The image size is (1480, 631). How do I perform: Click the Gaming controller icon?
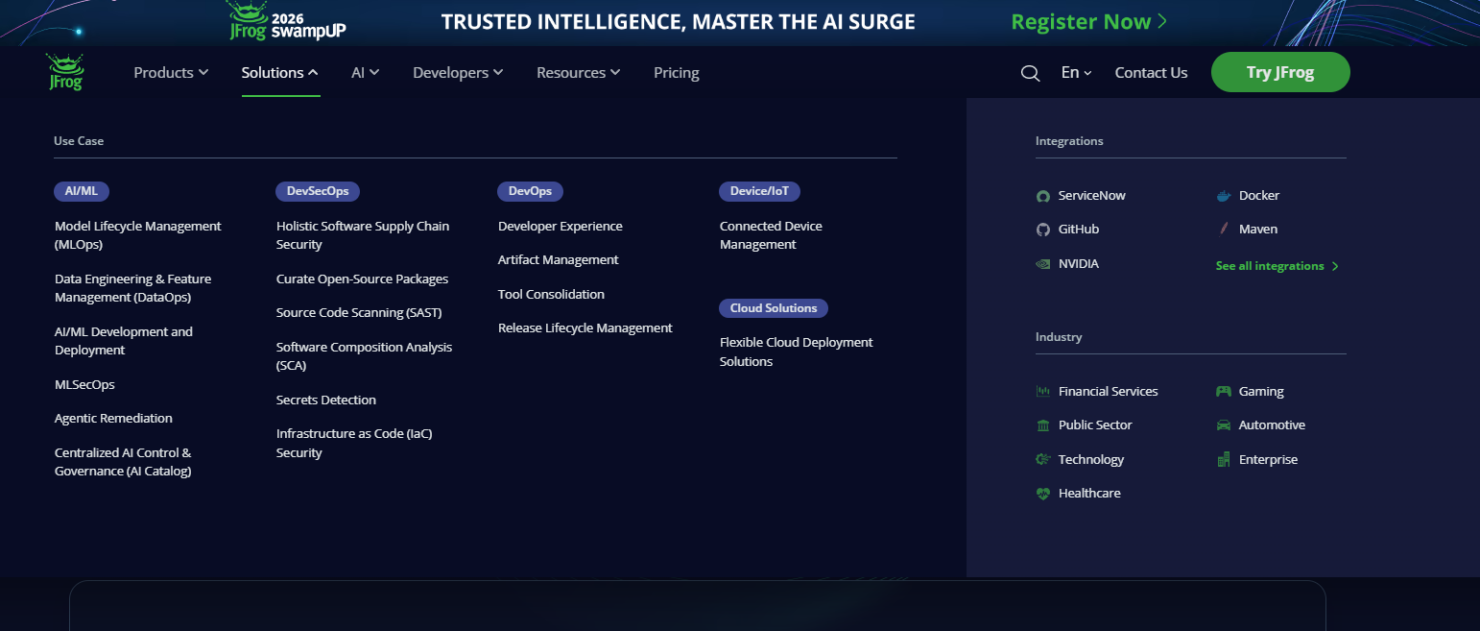(1223, 392)
